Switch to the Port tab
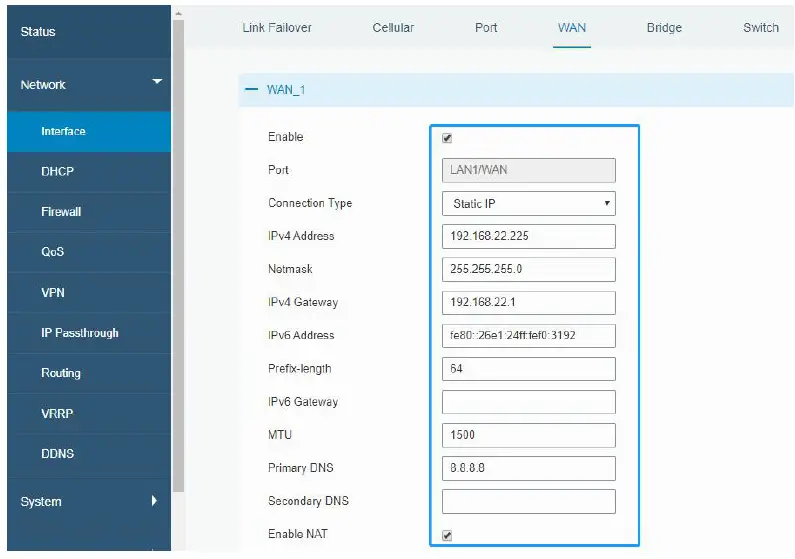This screenshot has width=795, height=559. (x=486, y=28)
